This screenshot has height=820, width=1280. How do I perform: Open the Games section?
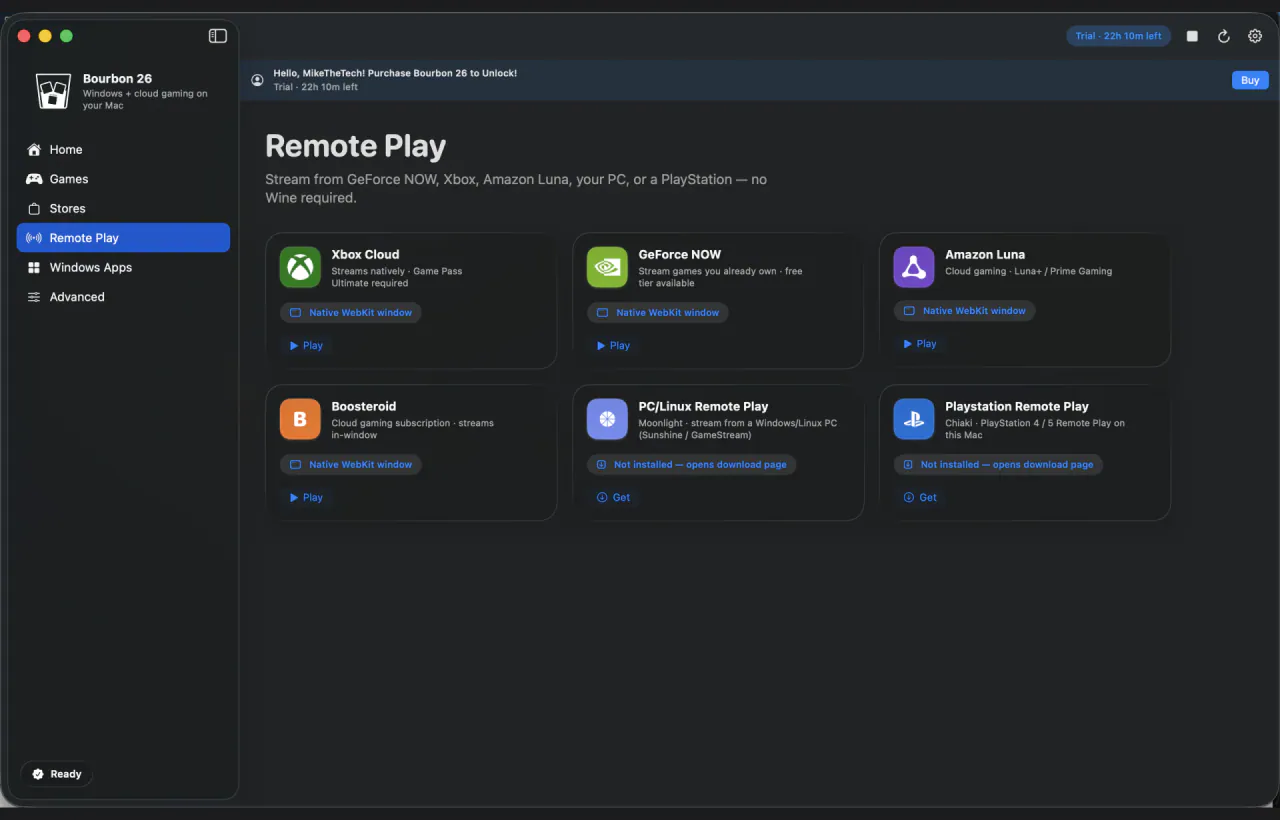coord(123,179)
